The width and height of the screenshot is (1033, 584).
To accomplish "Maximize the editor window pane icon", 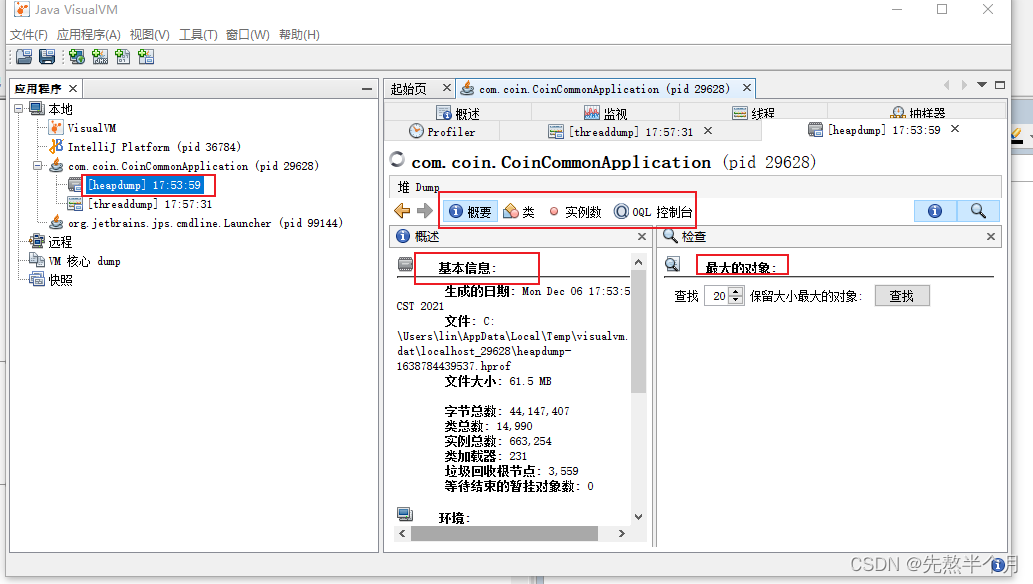I will coord(1000,84).
